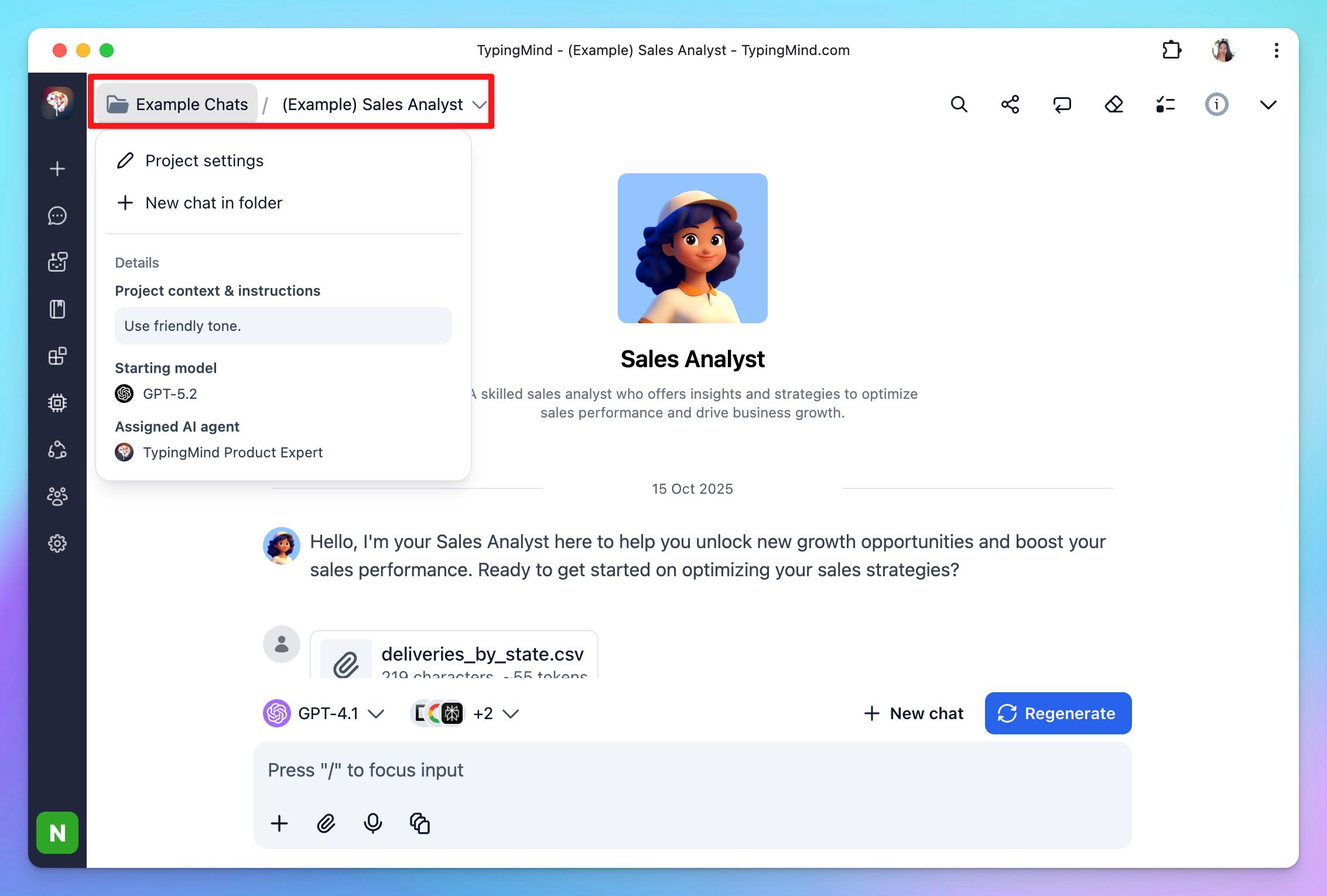
Task: Open the chats bubble icon in sidebar
Action: pyautogui.click(x=57, y=216)
